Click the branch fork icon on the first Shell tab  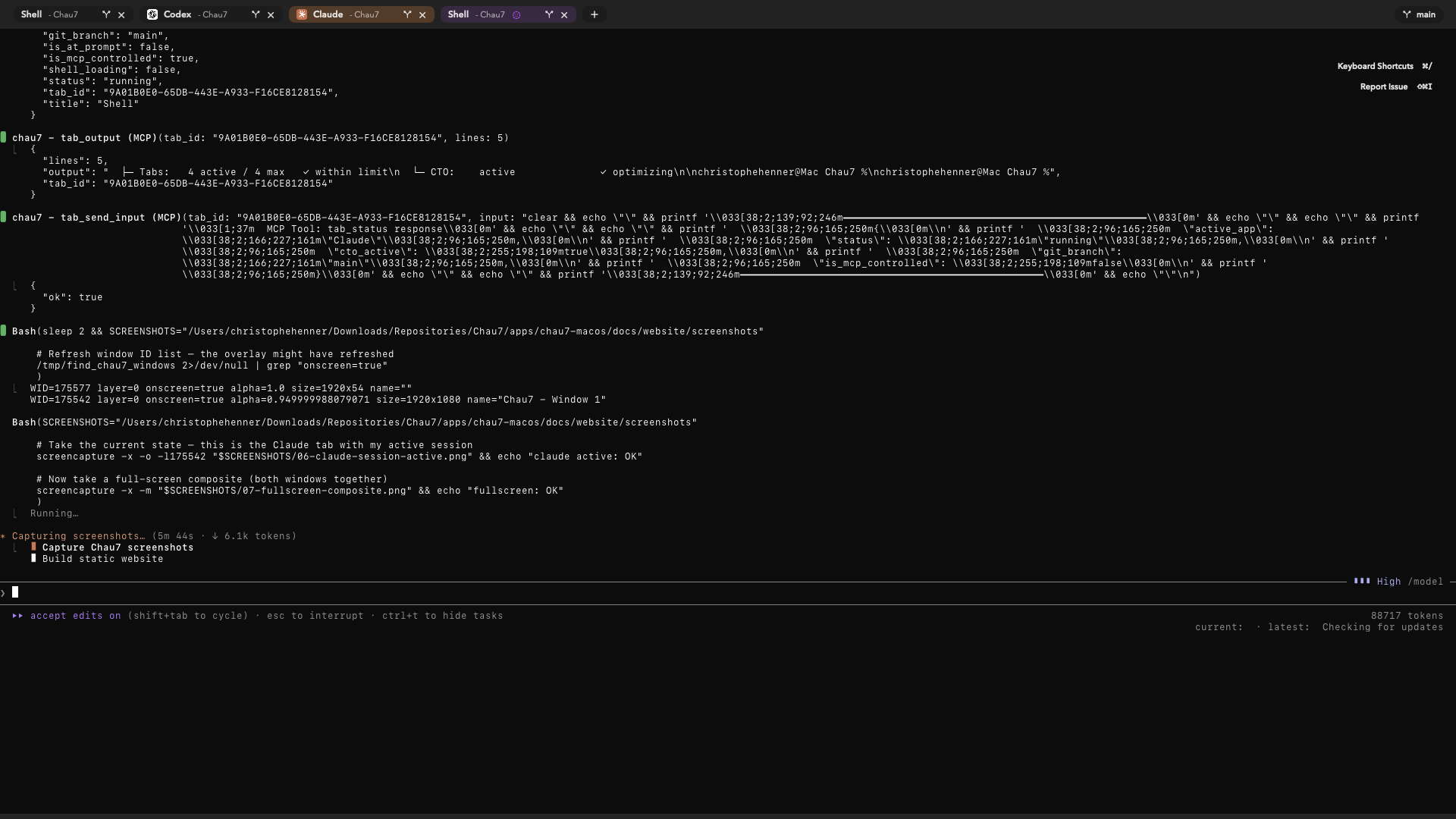105,14
